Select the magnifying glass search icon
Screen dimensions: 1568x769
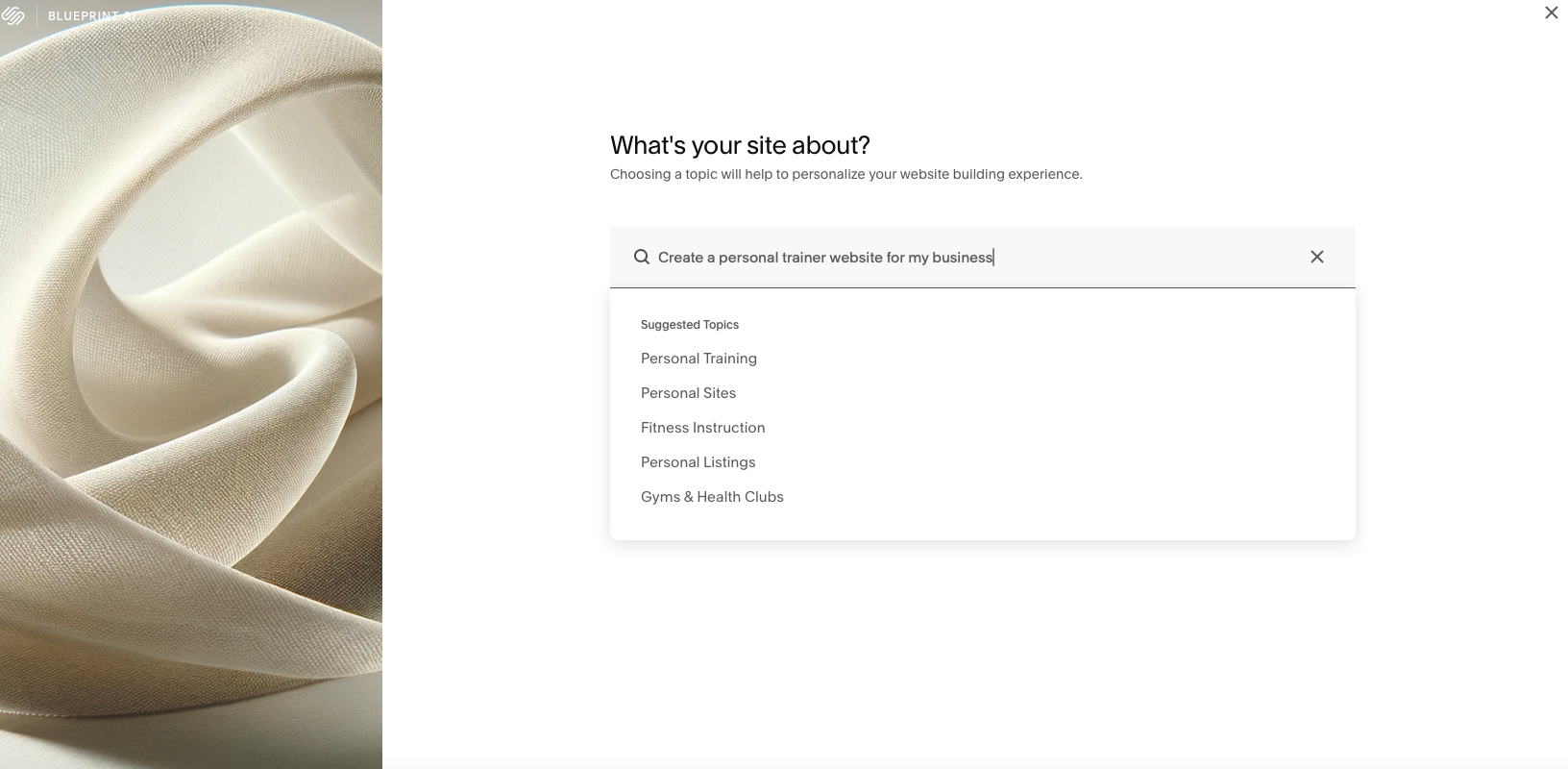click(641, 257)
